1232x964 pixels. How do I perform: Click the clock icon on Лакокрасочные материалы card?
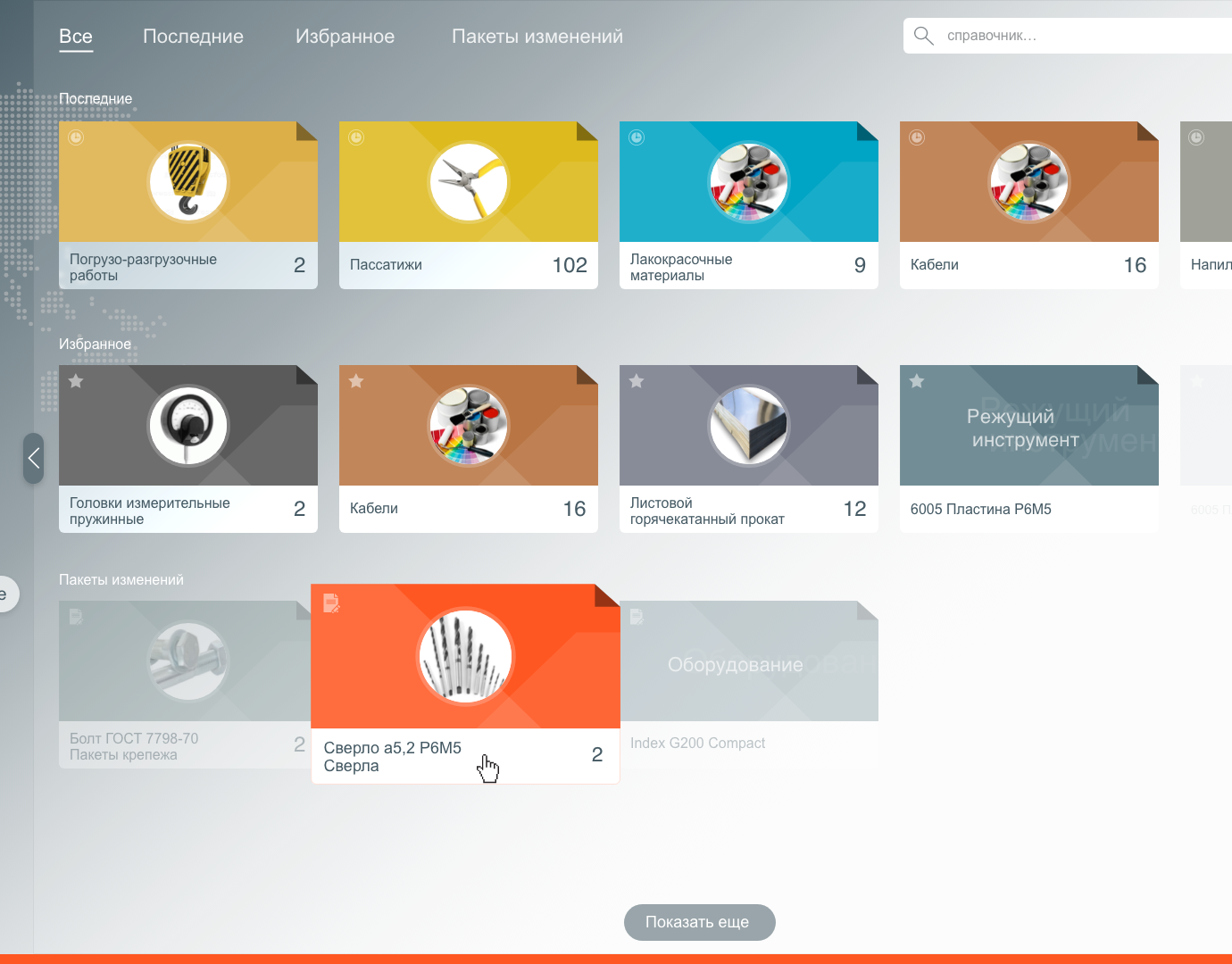637,137
